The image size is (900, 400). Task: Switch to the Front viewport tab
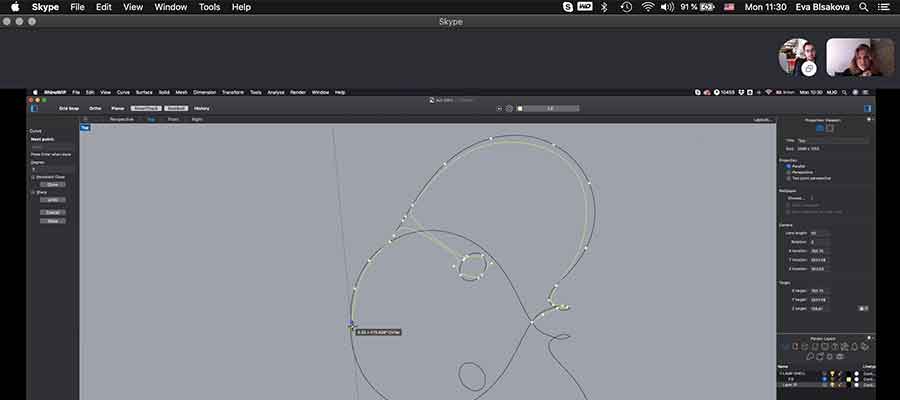coord(173,119)
